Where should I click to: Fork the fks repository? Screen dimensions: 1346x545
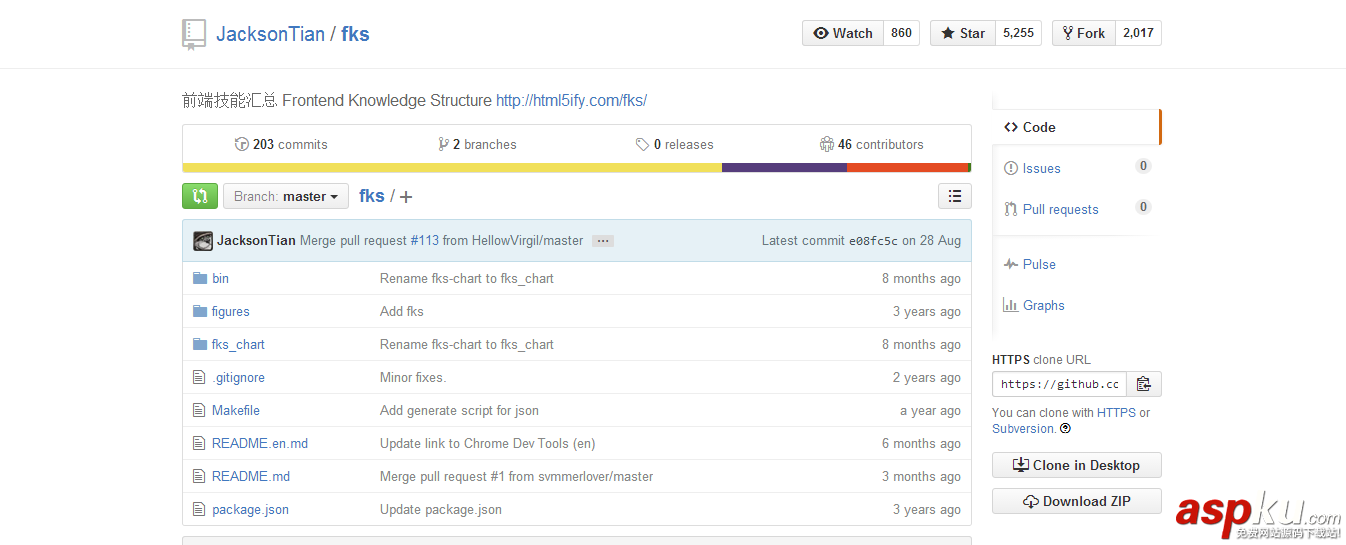coord(1083,33)
